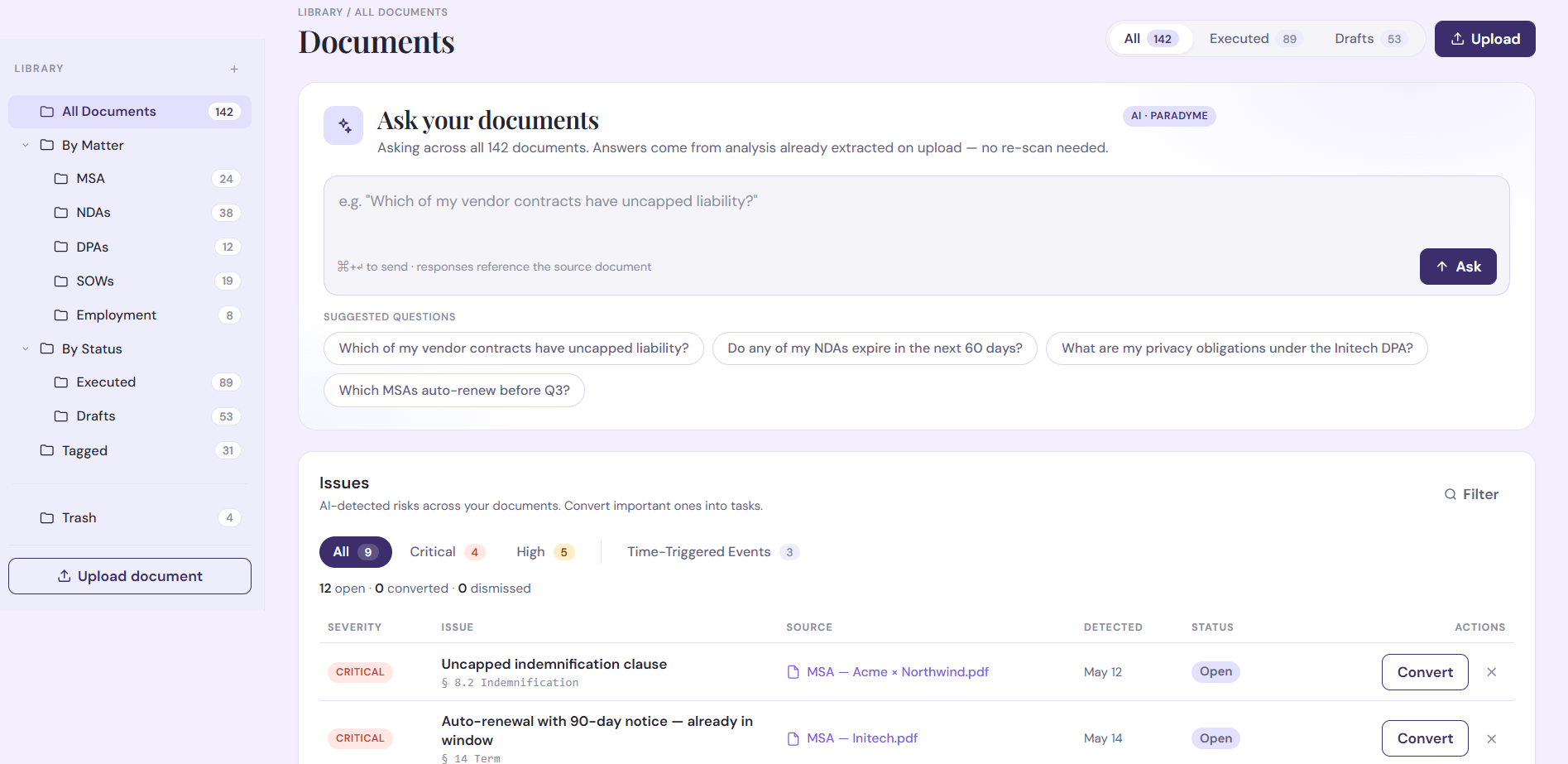Image resolution: width=1568 pixels, height=764 pixels.
Task: Open the Tagged folder
Action: (x=130, y=450)
